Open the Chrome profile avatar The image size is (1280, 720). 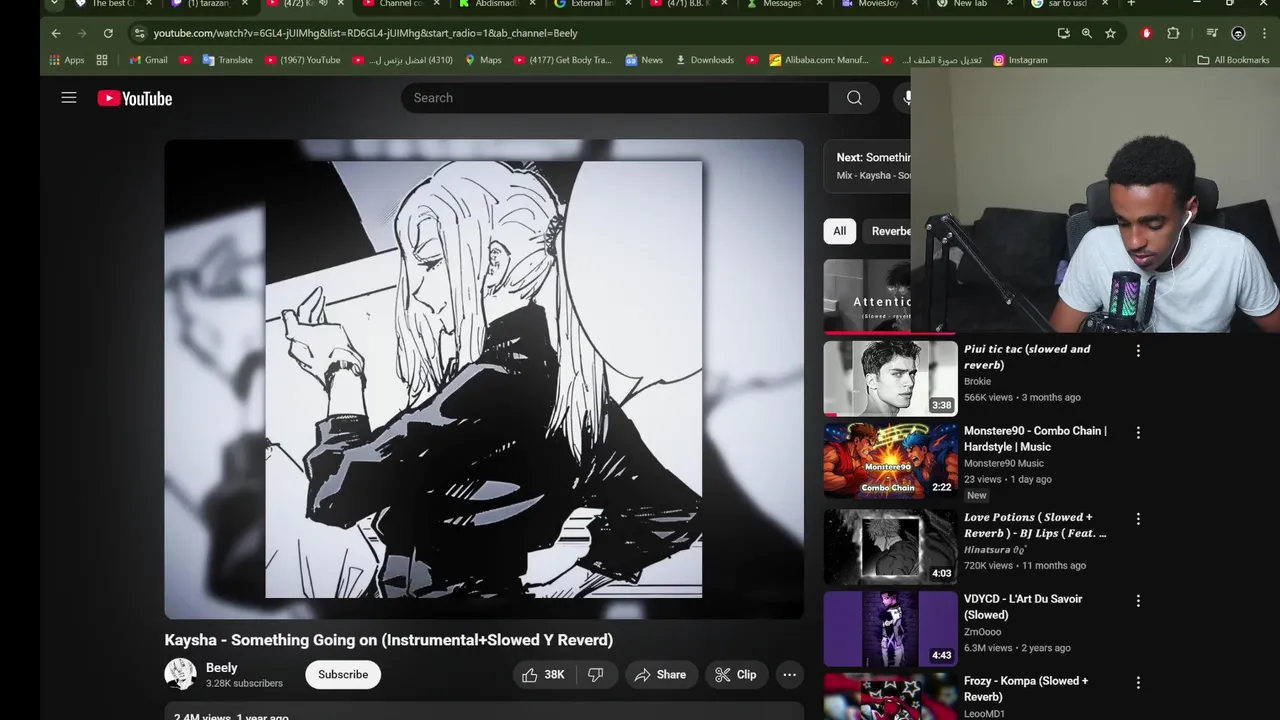[1238, 33]
